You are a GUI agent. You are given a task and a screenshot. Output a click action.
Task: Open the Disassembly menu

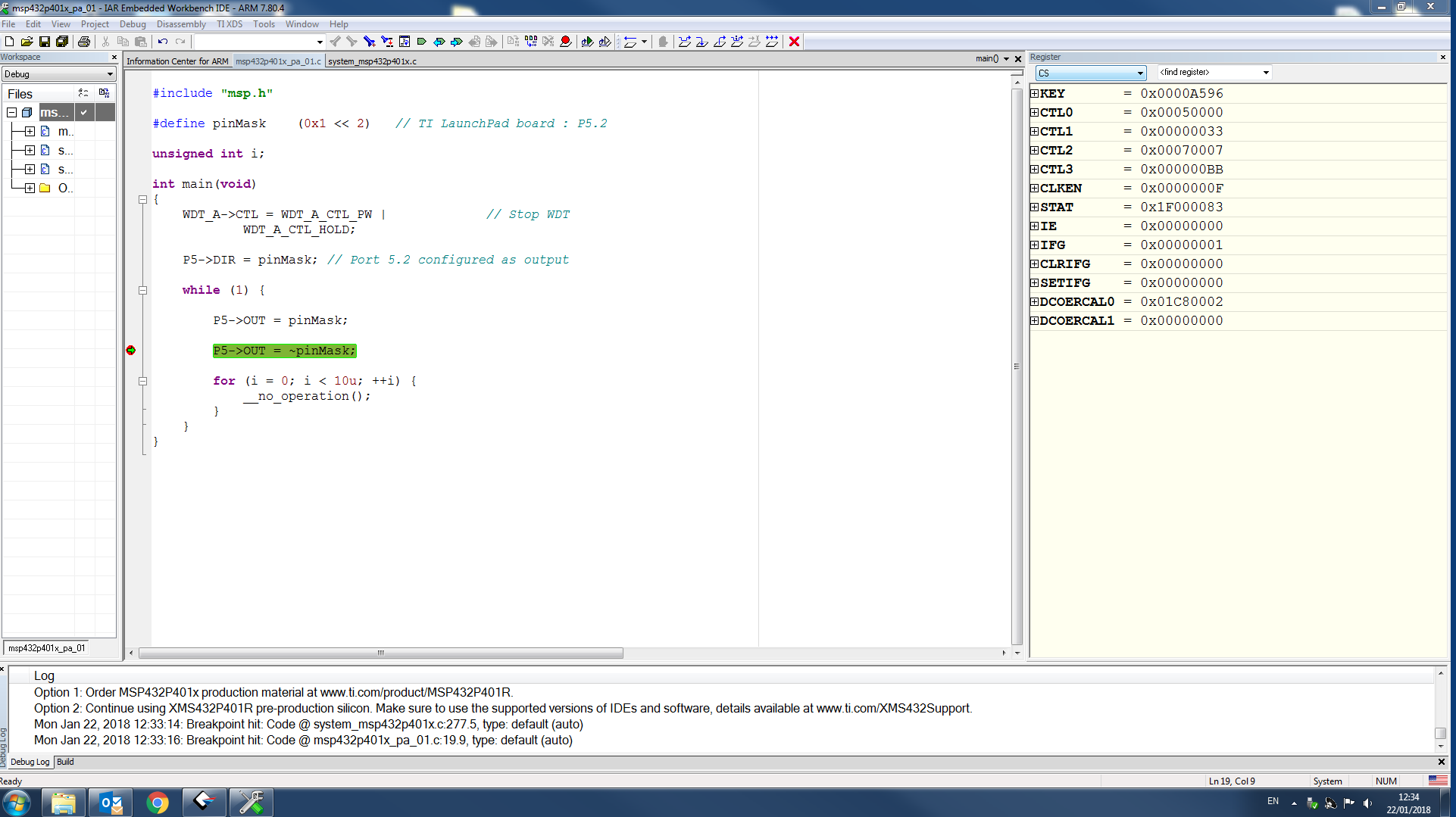pyautogui.click(x=181, y=24)
